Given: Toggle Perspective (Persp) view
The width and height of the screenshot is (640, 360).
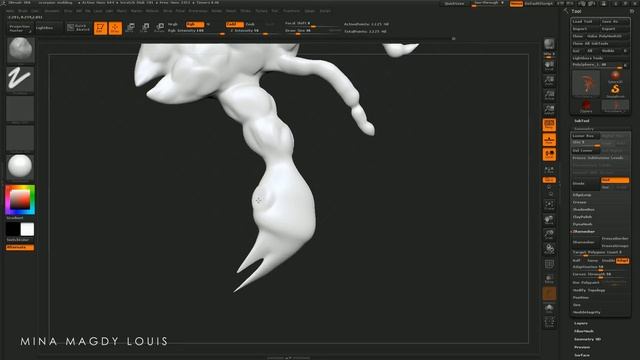Looking at the screenshot, I should point(549,125).
